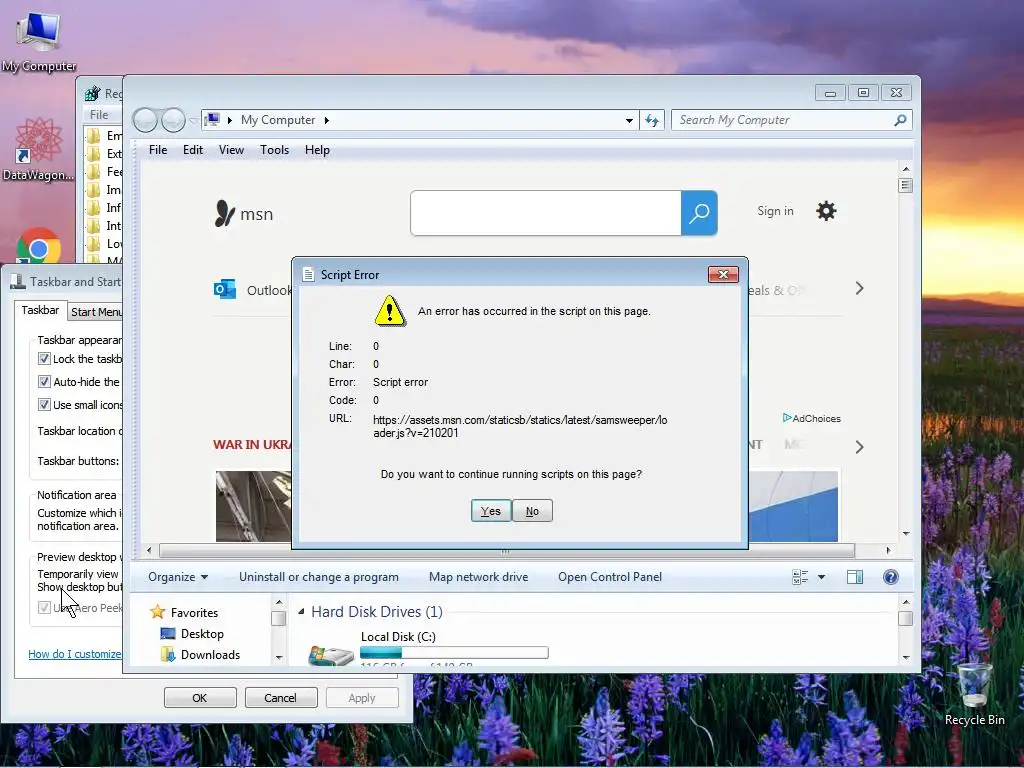Image resolution: width=1024 pixels, height=768 pixels.
Task: Open the DataWagon desktop shortcut
Action: tap(38, 150)
